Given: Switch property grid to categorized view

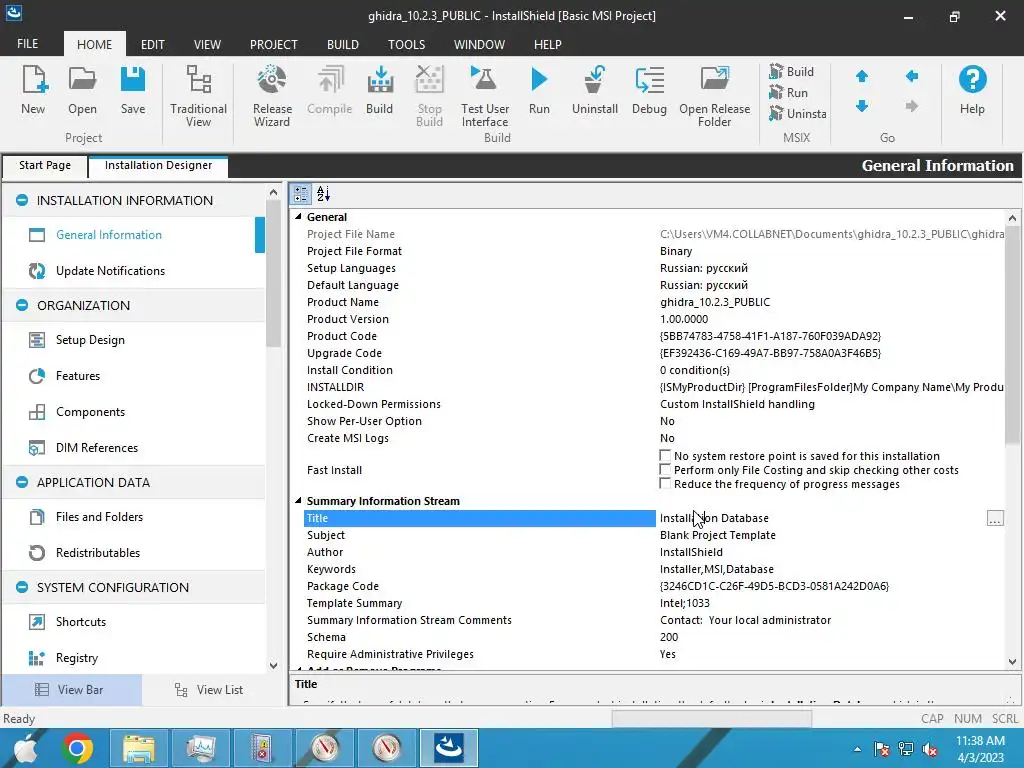Looking at the screenshot, I should 301,194.
